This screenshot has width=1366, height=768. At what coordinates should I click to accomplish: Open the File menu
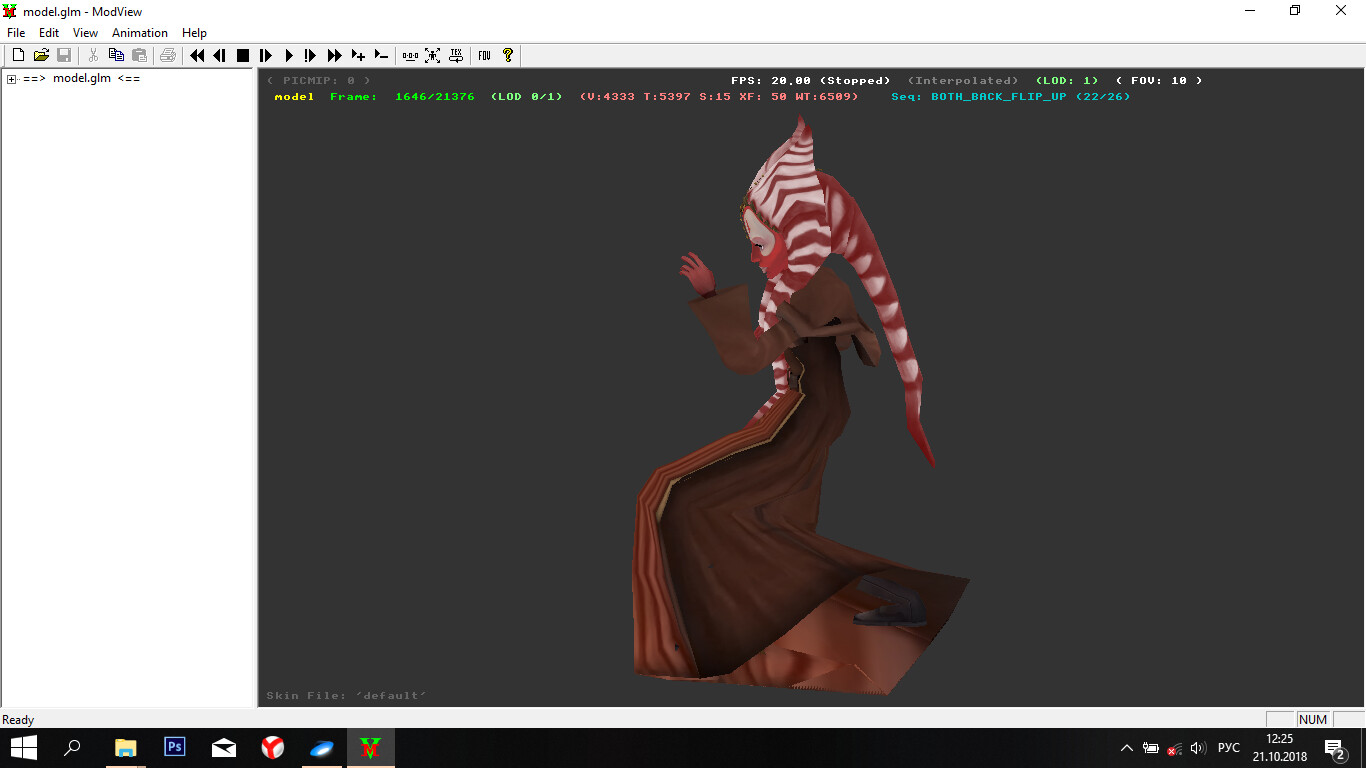coord(16,33)
